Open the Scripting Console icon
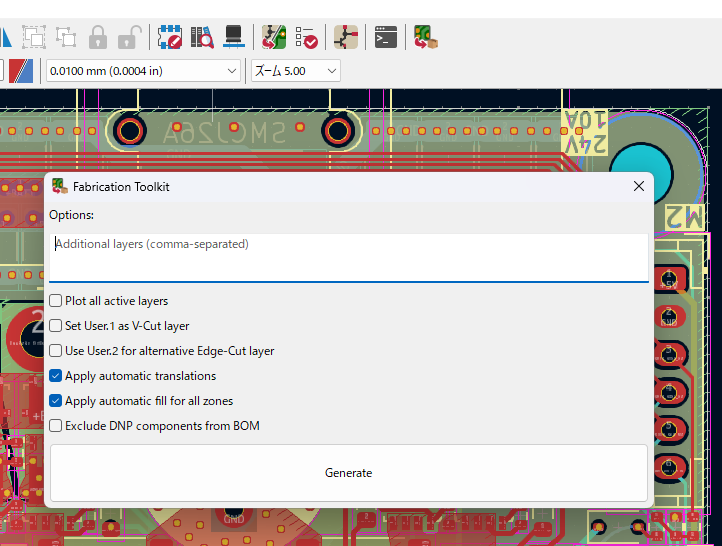This screenshot has height=546, width=722. point(385,38)
